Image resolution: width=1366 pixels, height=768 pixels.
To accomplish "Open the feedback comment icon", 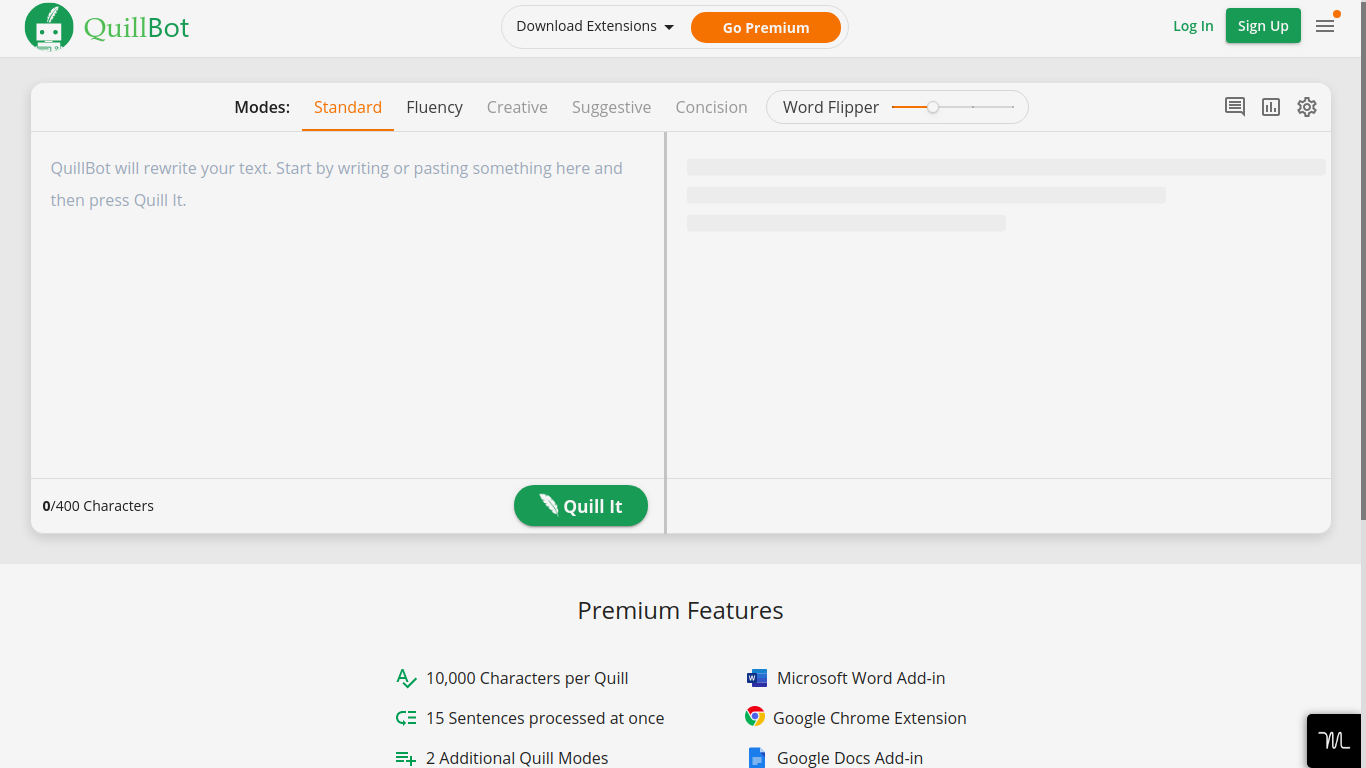I will [x=1235, y=107].
